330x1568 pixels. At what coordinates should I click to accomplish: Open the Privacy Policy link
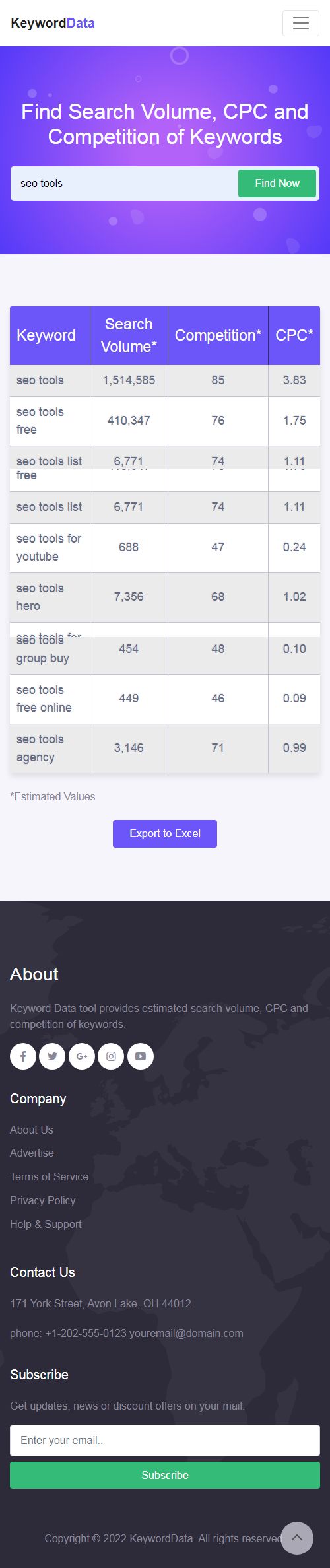(x=43, y=1200)
